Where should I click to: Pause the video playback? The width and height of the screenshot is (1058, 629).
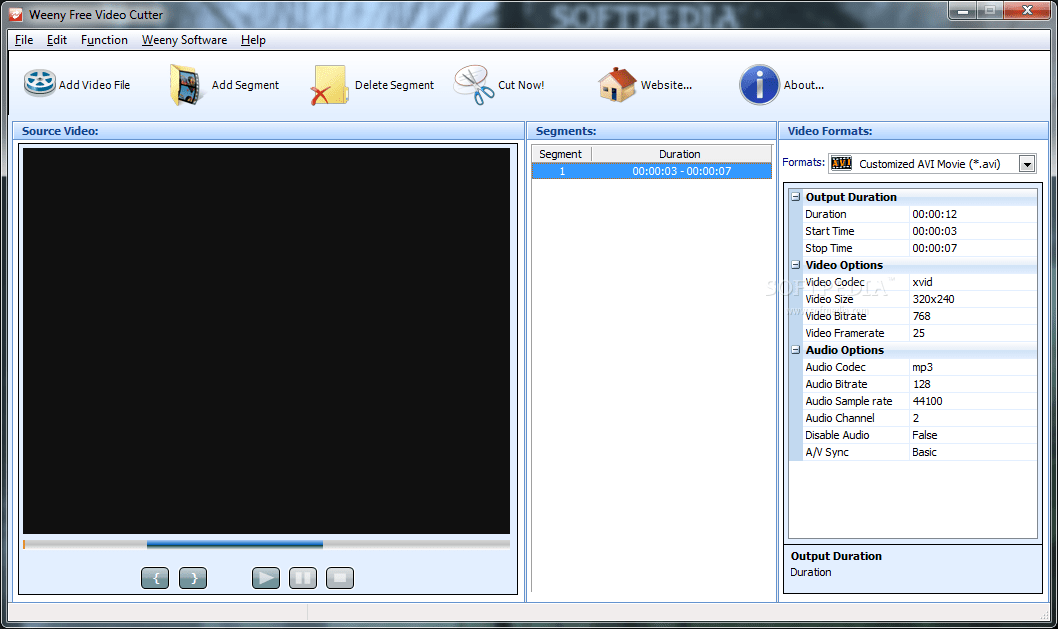303,578
